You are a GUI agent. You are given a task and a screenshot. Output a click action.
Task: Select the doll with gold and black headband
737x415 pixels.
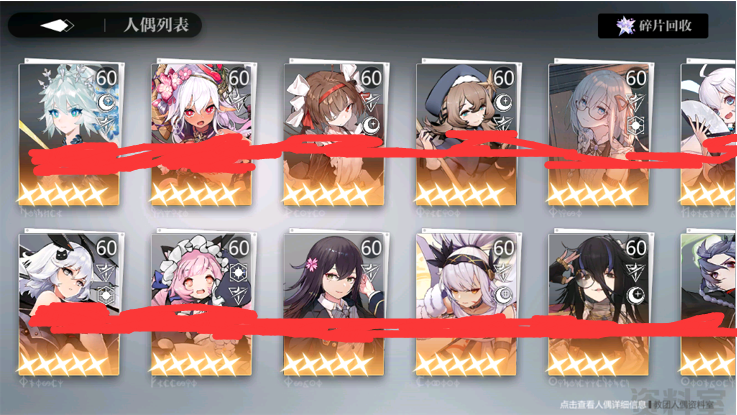click(467, 305)
